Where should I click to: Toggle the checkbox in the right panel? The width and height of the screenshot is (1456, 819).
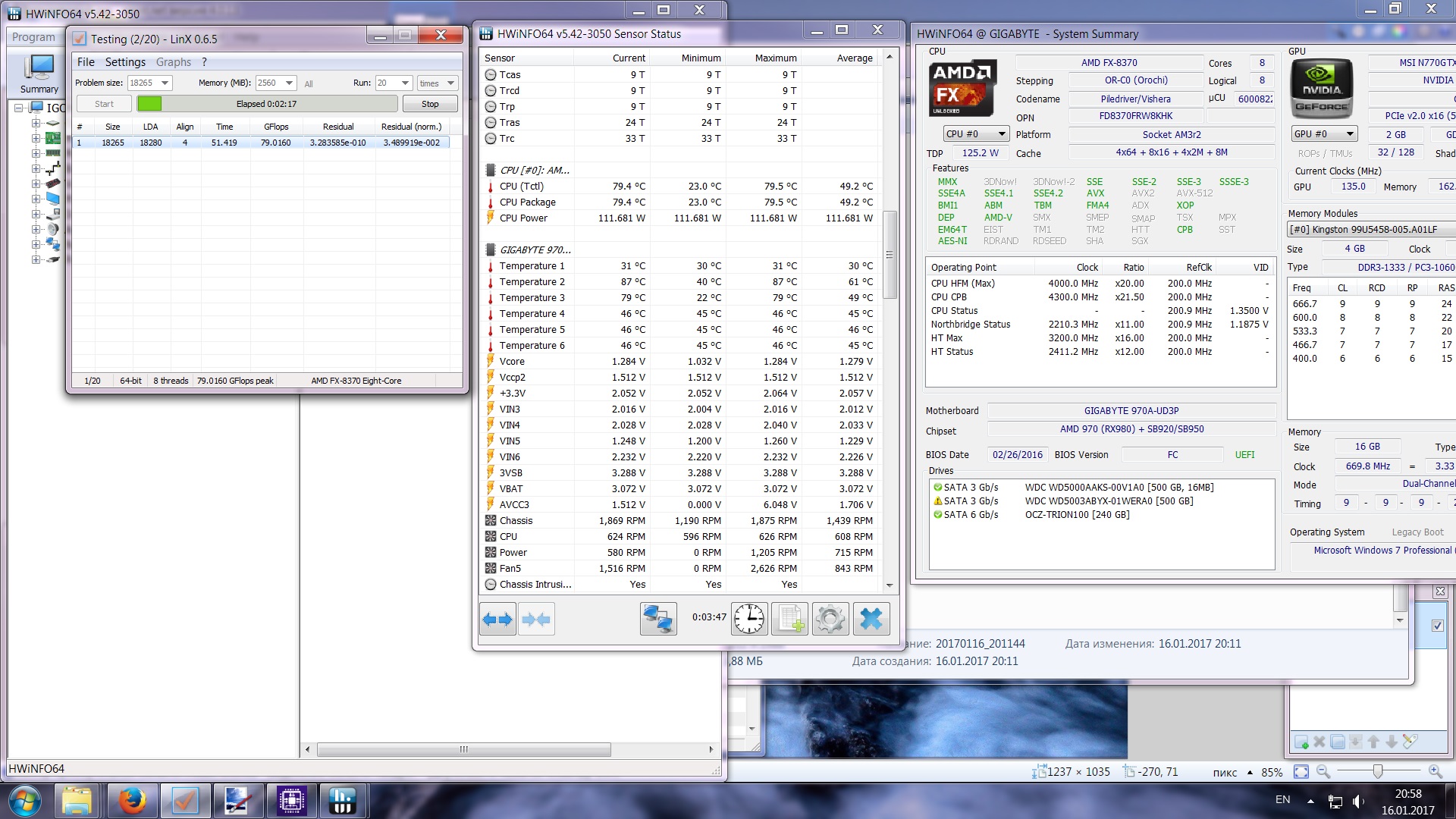(x=1437, y=626)
